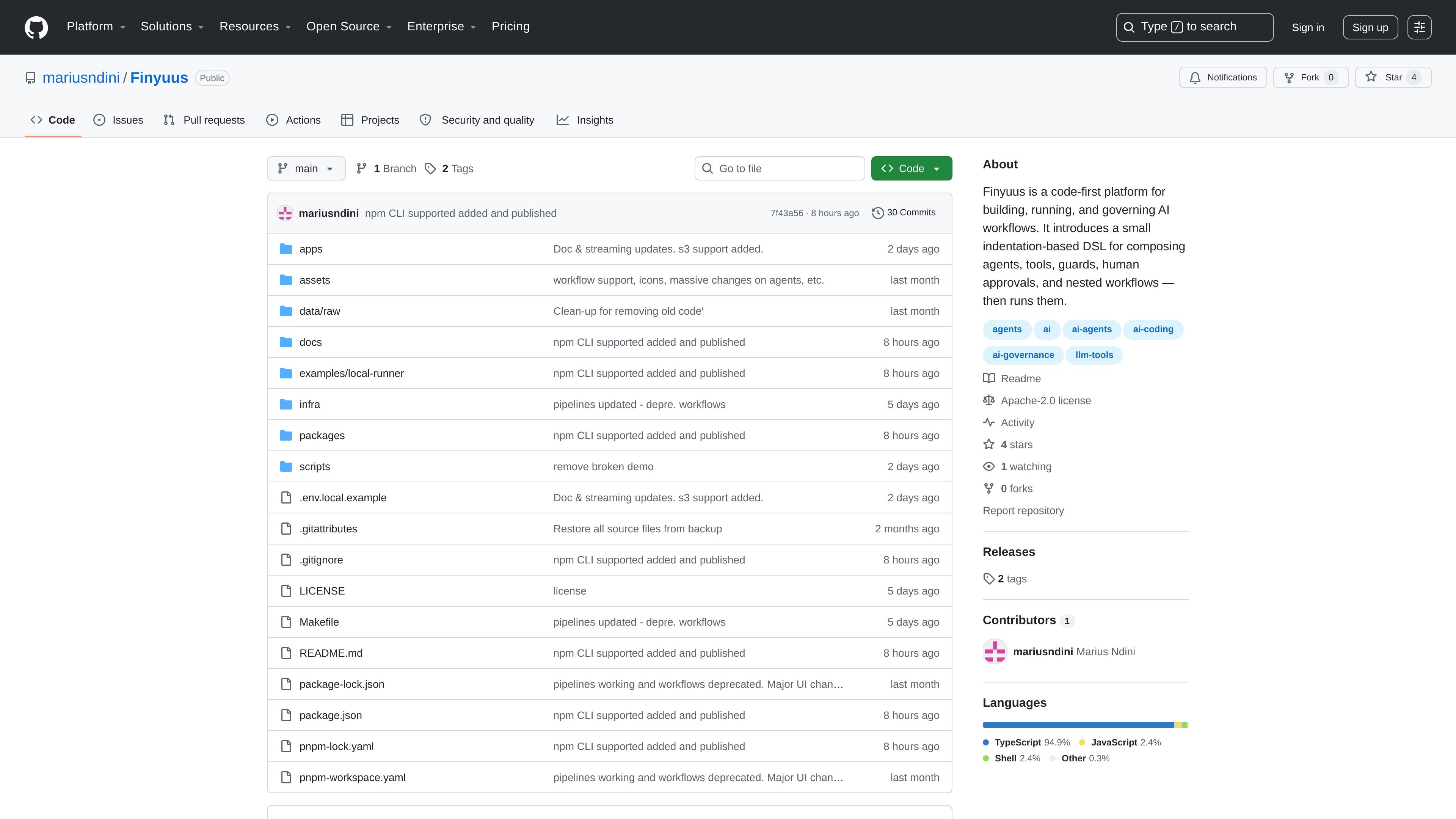Select the Code tab

(53, 120)
